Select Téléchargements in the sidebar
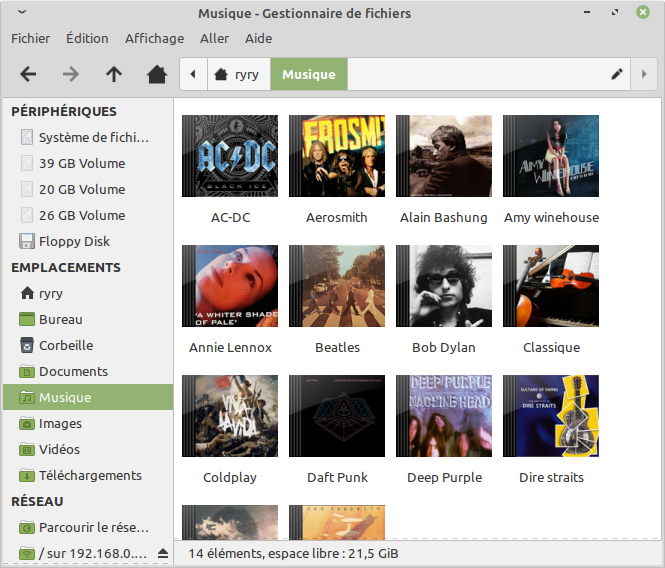665x568 pixels. 90,475
